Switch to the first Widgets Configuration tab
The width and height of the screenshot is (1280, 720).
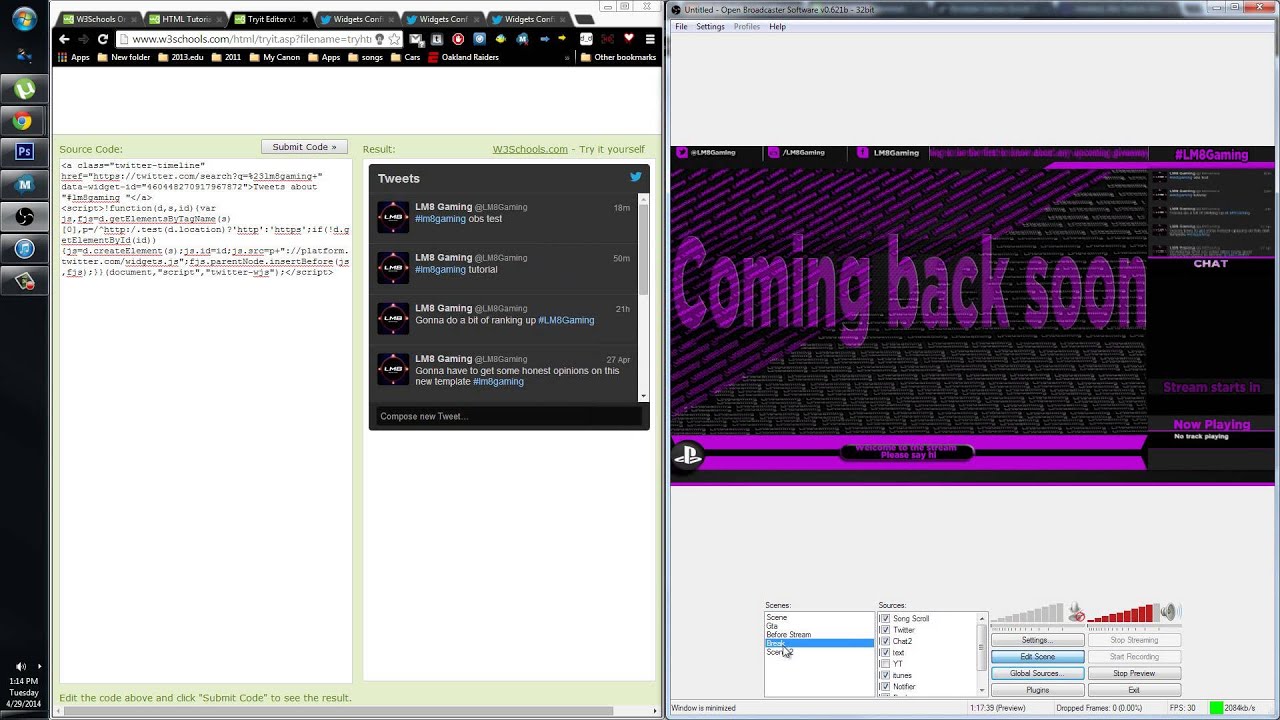click(x=357, y=19)
